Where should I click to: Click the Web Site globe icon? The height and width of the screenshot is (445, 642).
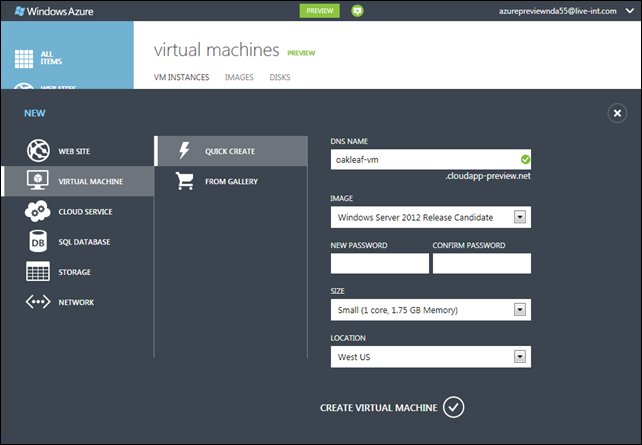(38, 151)
